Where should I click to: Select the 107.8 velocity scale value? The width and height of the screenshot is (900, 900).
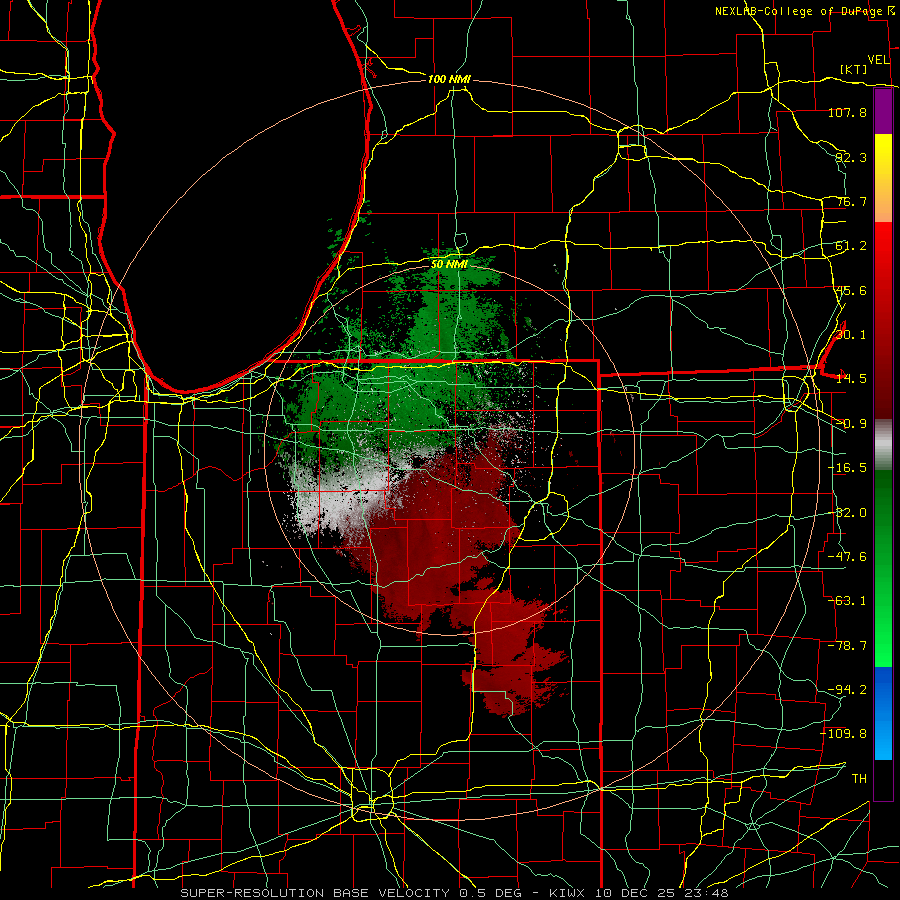(847, 112)
